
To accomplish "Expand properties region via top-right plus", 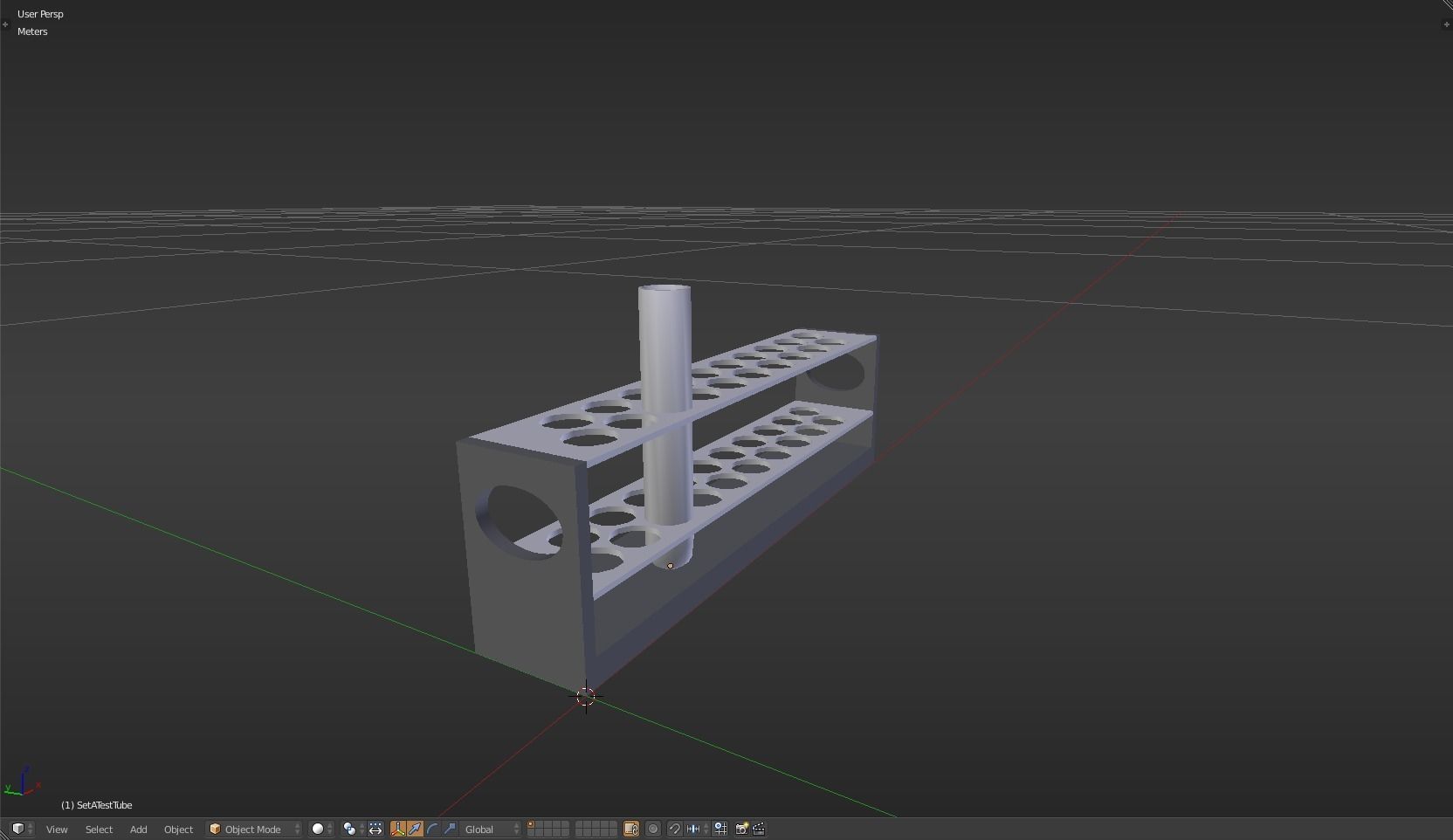I will (1446, 24).
